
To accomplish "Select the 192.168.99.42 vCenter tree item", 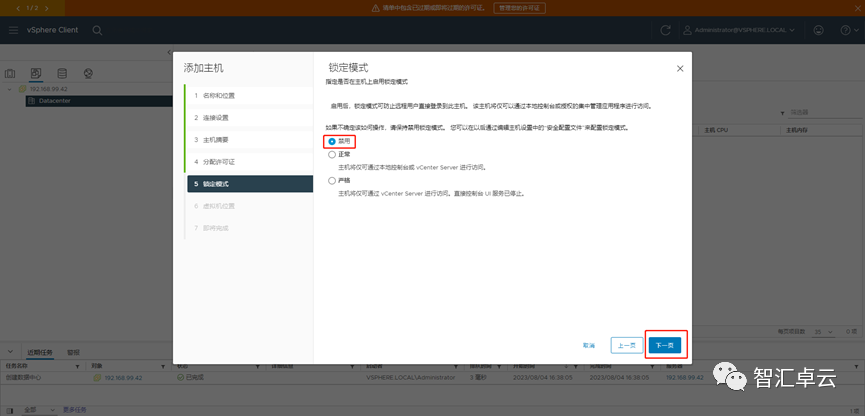I will [48, 89].
